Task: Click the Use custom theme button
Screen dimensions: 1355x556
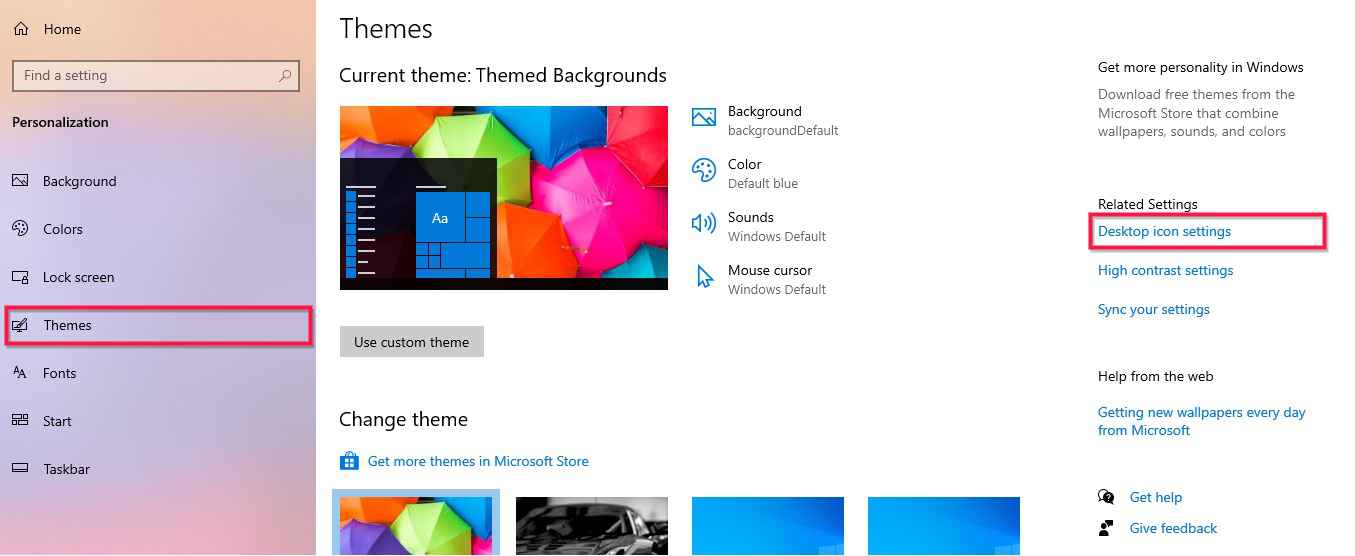Action: (412, 342)
